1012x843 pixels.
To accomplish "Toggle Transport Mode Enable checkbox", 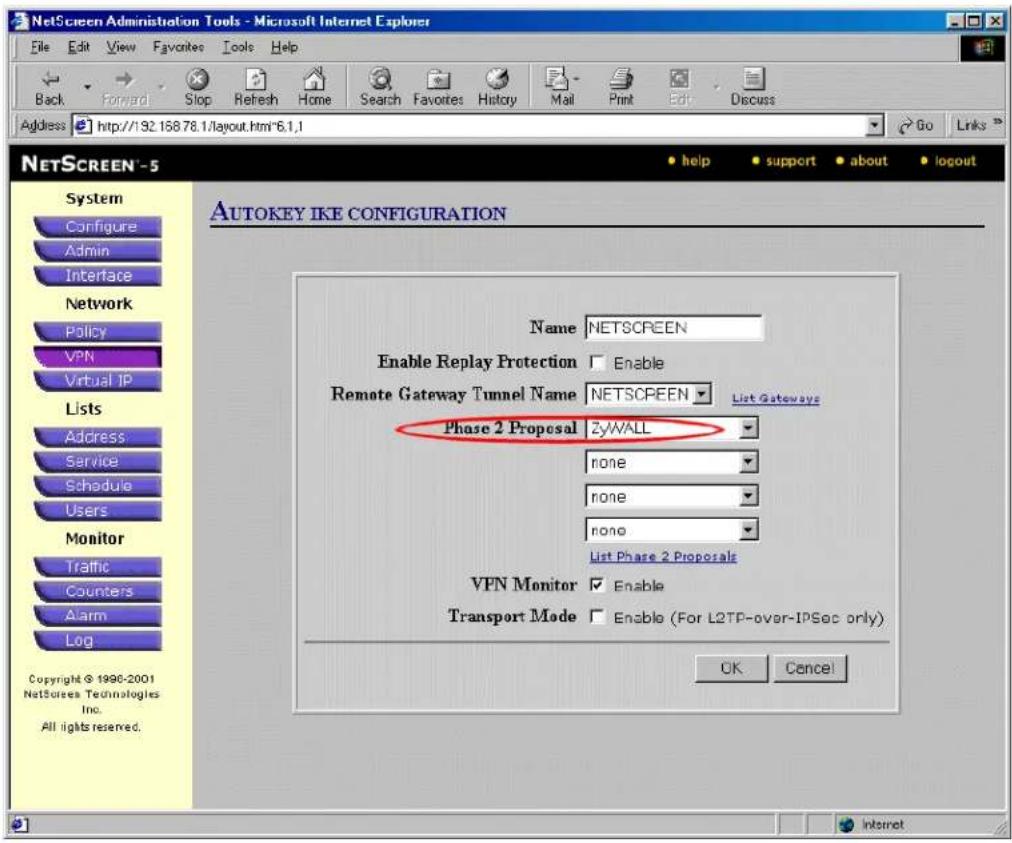I will [x=597, y=618].
